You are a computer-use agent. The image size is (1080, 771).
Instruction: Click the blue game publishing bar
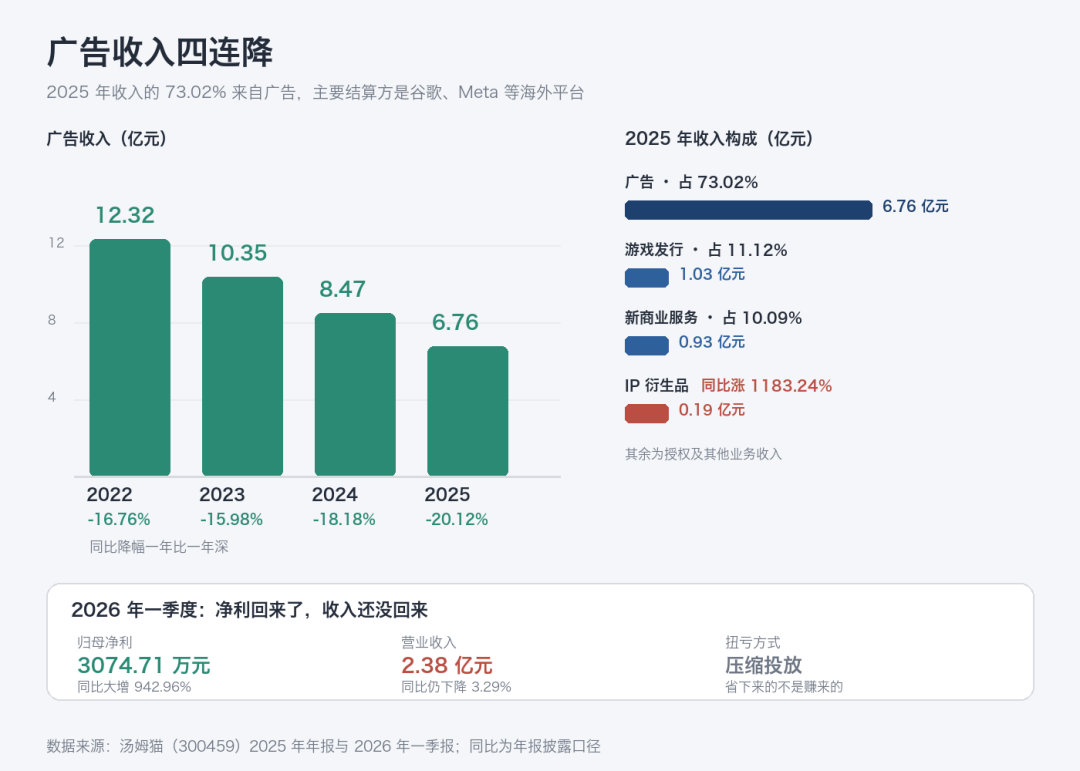[x=647, y=278]
